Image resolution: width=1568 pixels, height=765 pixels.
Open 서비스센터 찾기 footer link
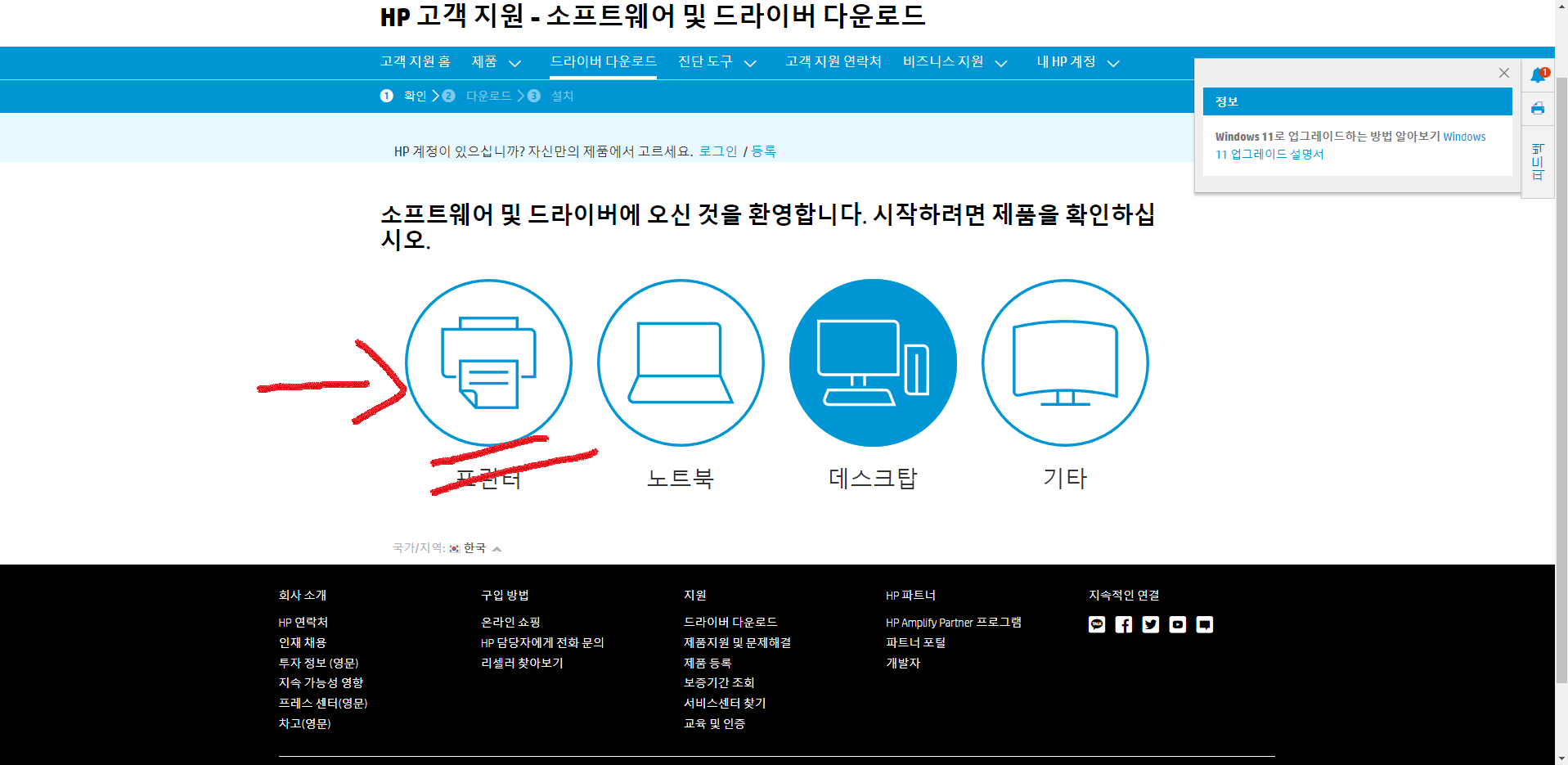point(725,704)
